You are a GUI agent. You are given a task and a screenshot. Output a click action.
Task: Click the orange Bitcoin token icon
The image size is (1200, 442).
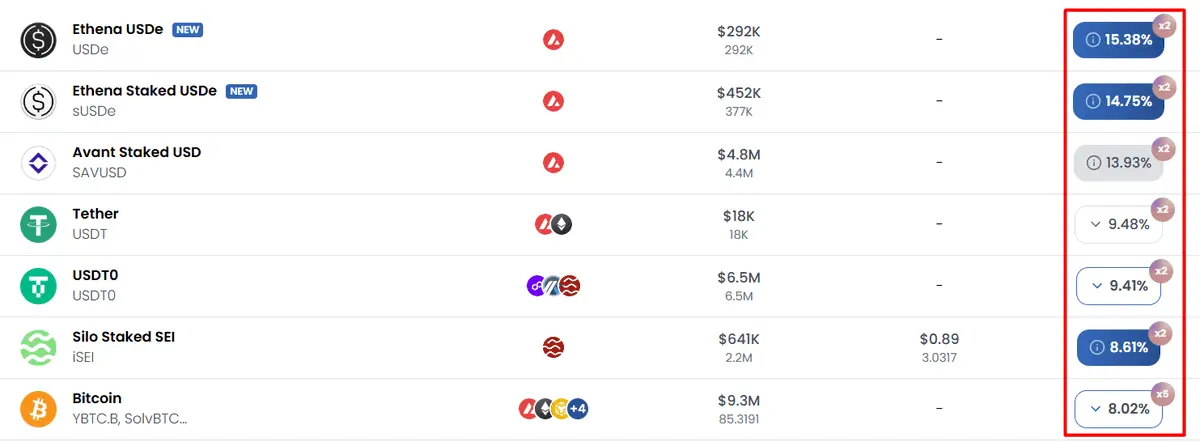pyautogui.click(x=39, y=409)
